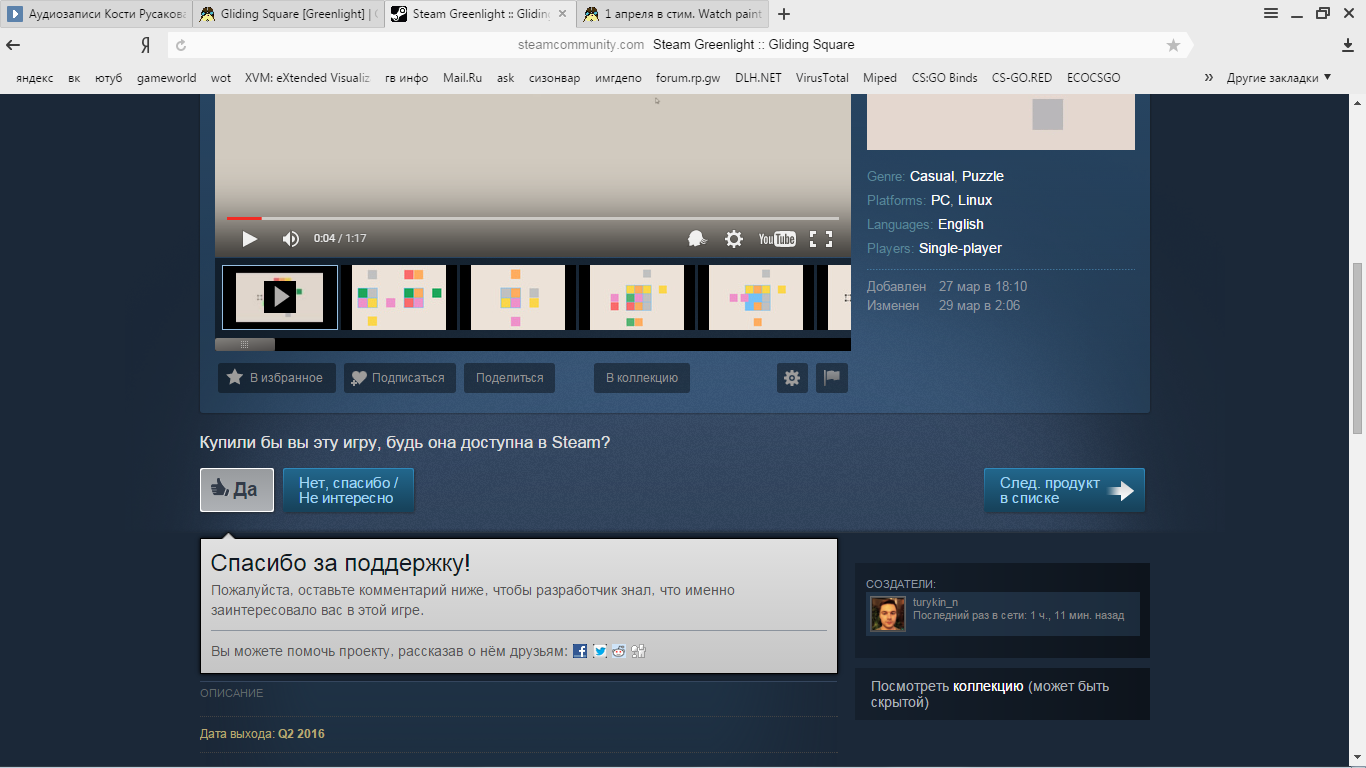Click the address bar
Image resolution: width=1366 pixels, height=768 pixels.
[680, 45]
